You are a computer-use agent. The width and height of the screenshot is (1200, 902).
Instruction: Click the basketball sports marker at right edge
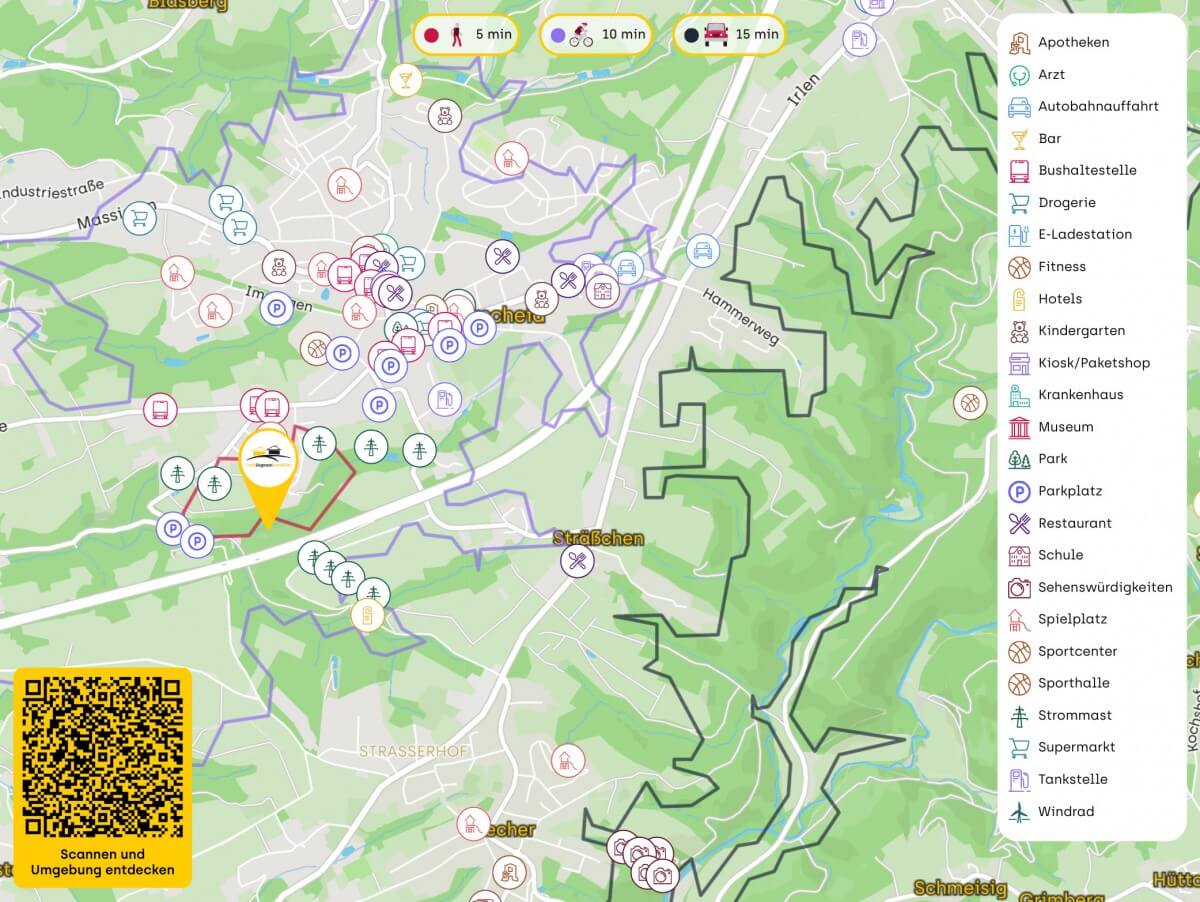pyautogui.click(x=969, y=403)
